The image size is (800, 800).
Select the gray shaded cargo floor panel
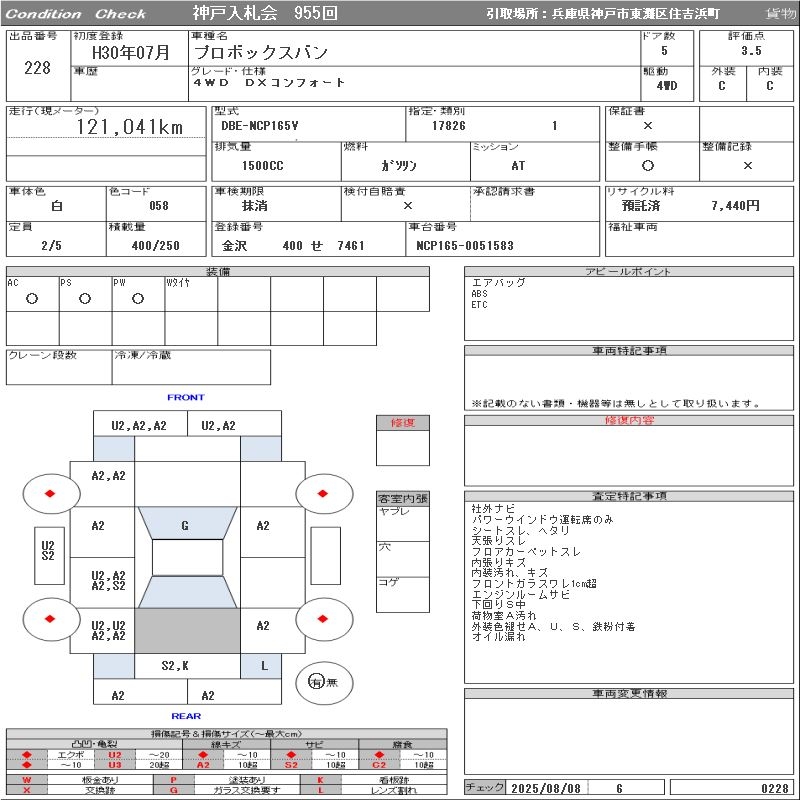point(187,630)
